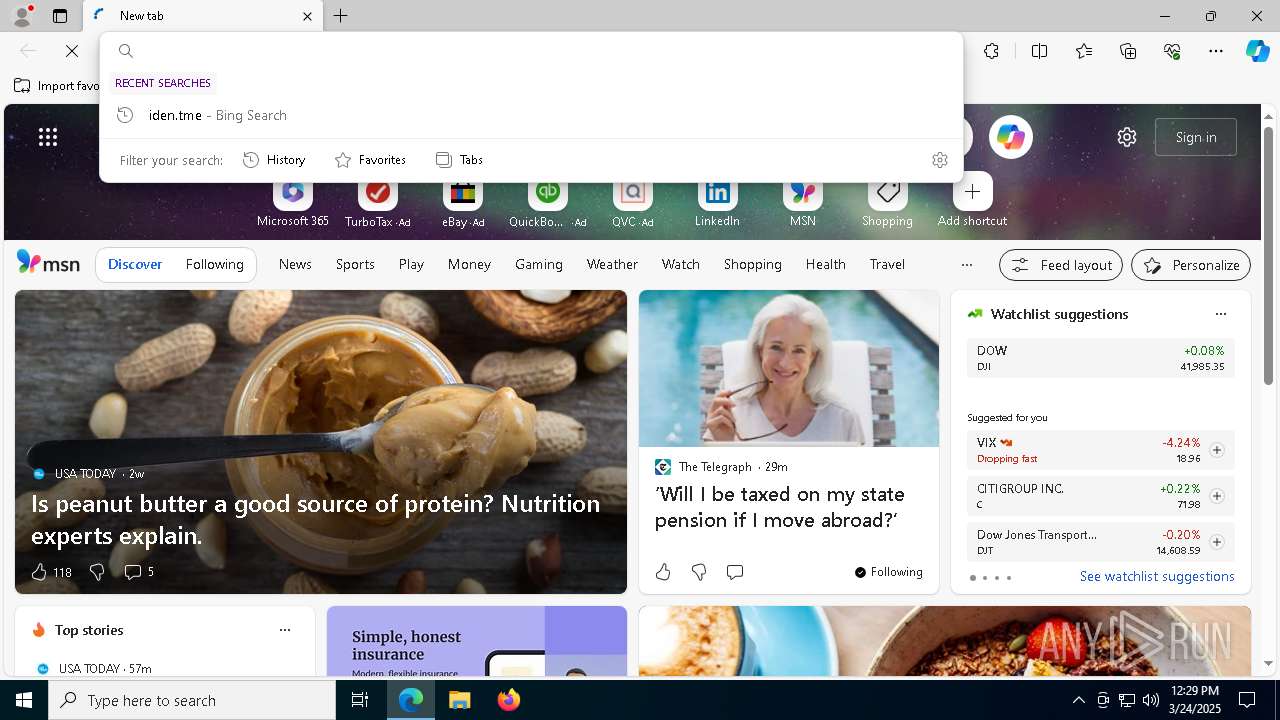This screenshot has height=720, width=1280.
Task: Click the msn logo
Action: tap(48, 263)
